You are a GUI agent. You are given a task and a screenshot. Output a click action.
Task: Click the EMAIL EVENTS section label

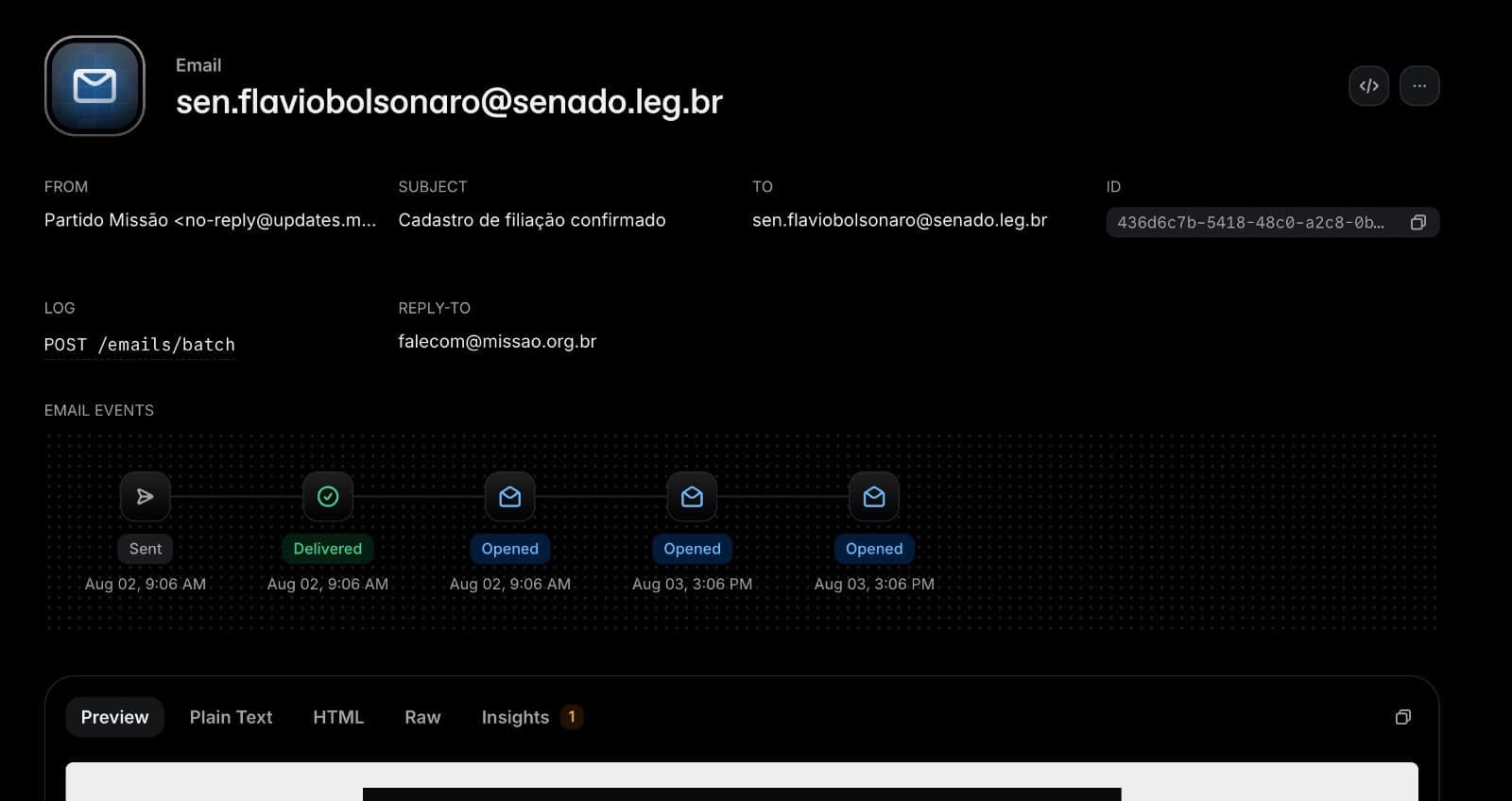99,411
